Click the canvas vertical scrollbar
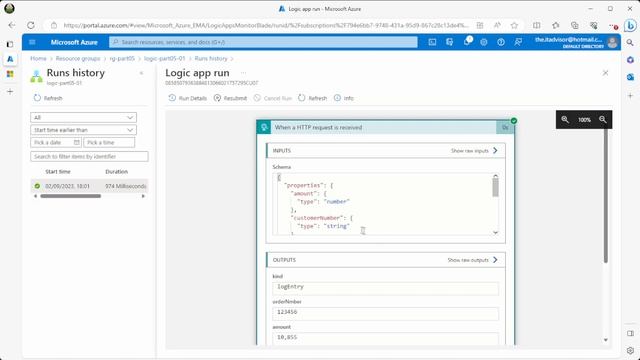Image resolution: width=640 pixels, height=360 pixels. pyautogui.click(x=605, y=196)
